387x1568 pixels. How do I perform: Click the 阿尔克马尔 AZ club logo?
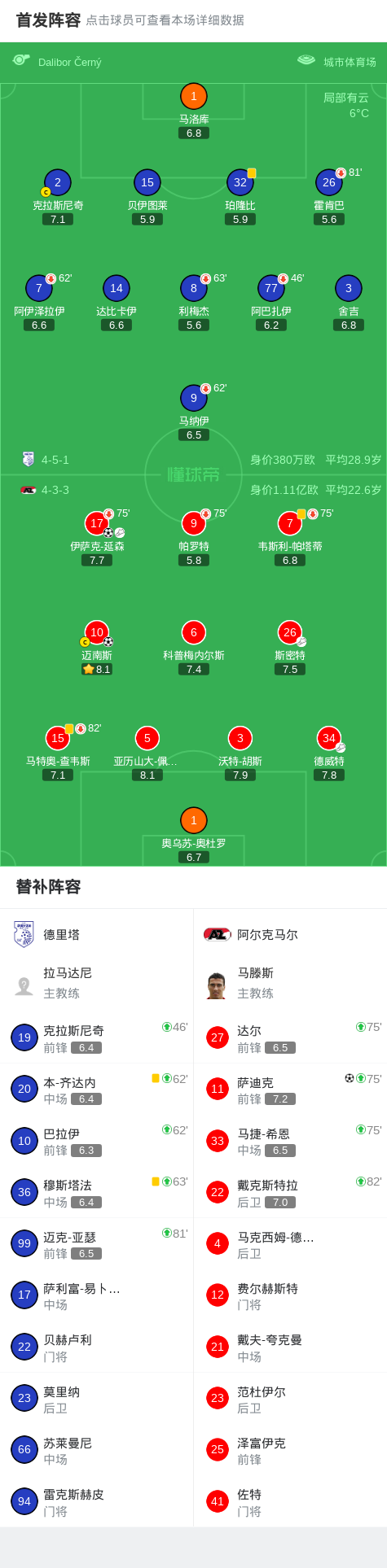tap(218, 934)
